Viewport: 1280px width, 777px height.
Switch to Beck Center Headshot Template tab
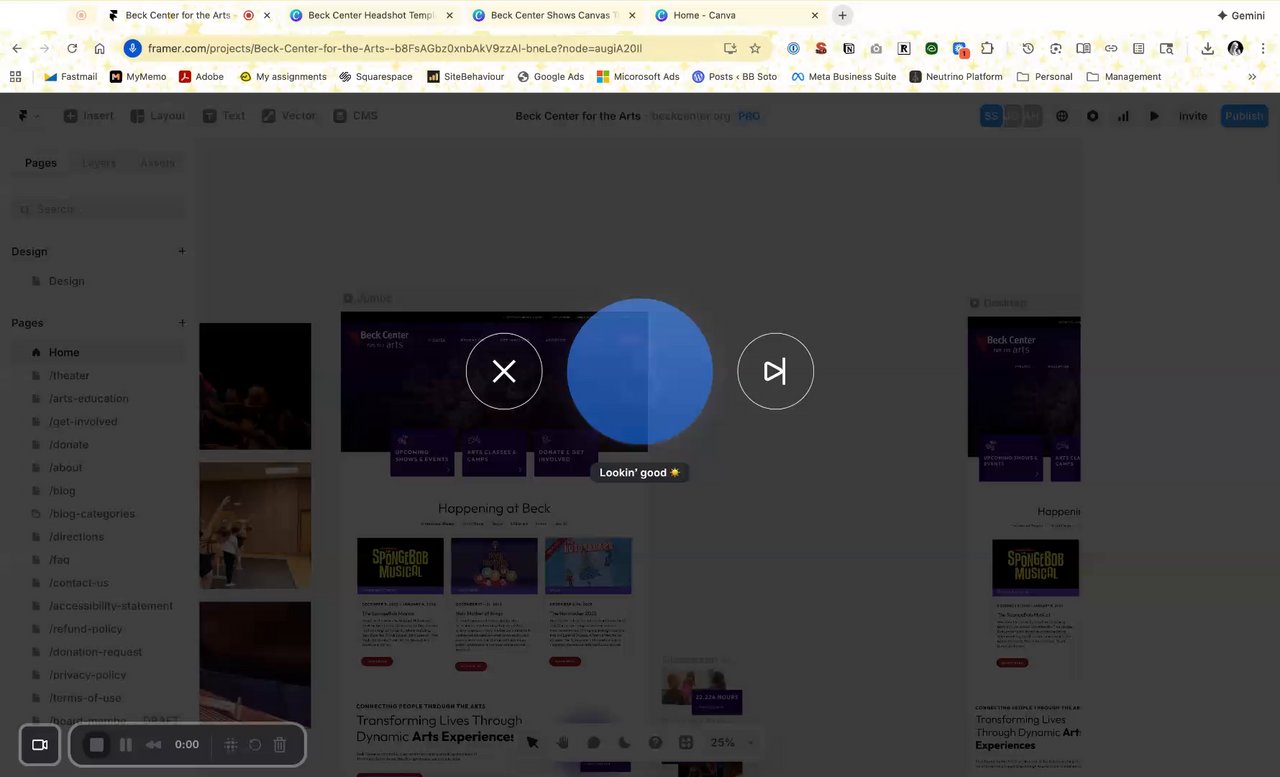[x=371, y=15]
